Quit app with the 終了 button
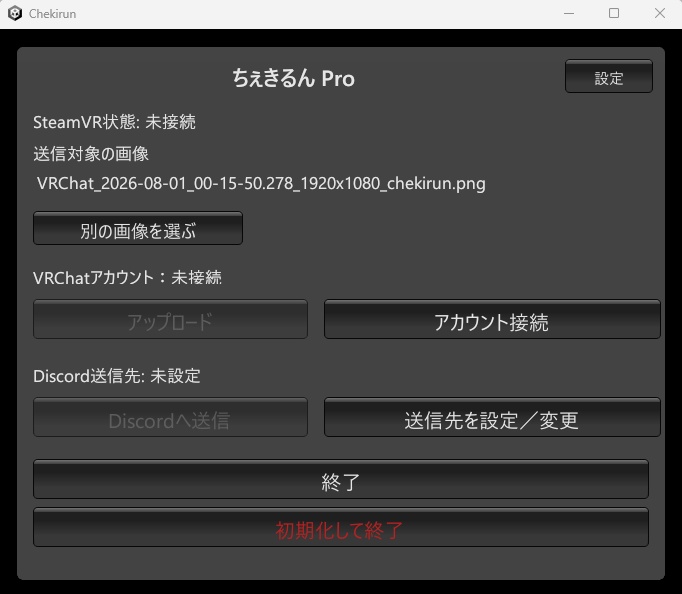The image size is (682, 594). 341,479
